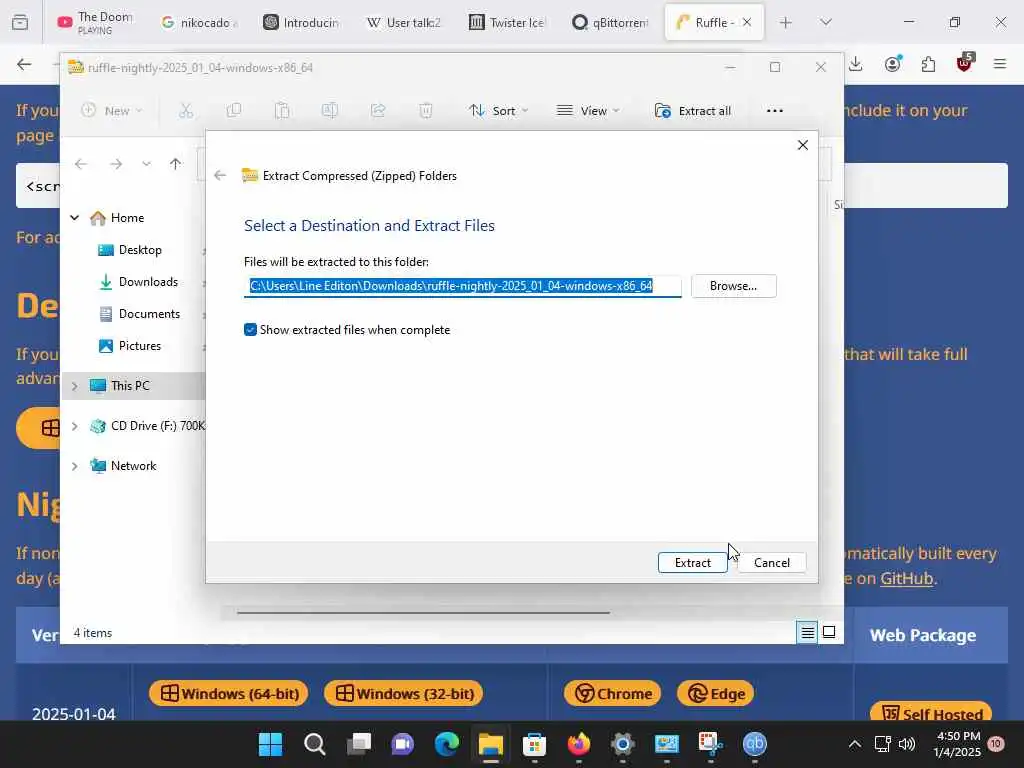Collapse the Home tree node

pyautogui.click(x=74, y=217)
